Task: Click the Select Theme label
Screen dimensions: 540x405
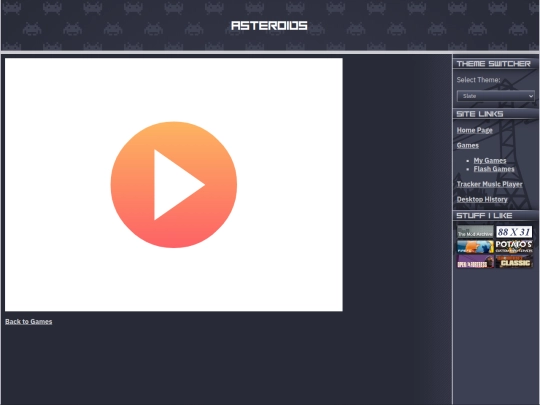Action: pos(478,80)
